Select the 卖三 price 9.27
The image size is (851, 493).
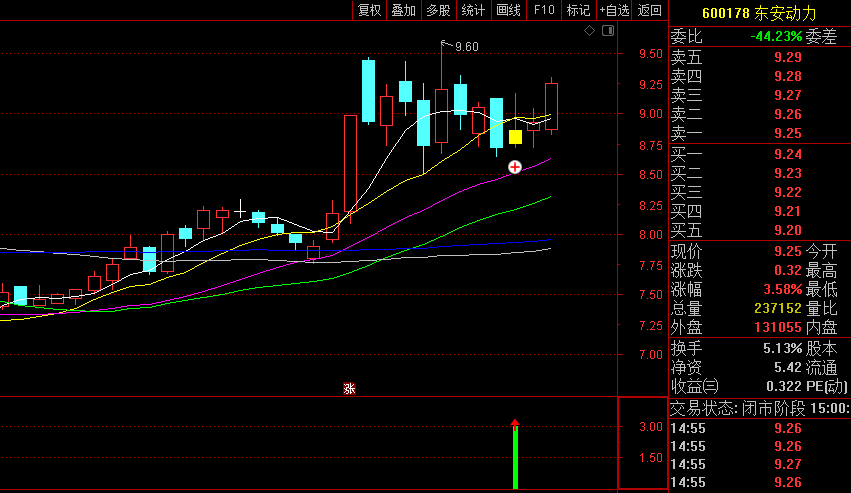click(x=788, y=95)
